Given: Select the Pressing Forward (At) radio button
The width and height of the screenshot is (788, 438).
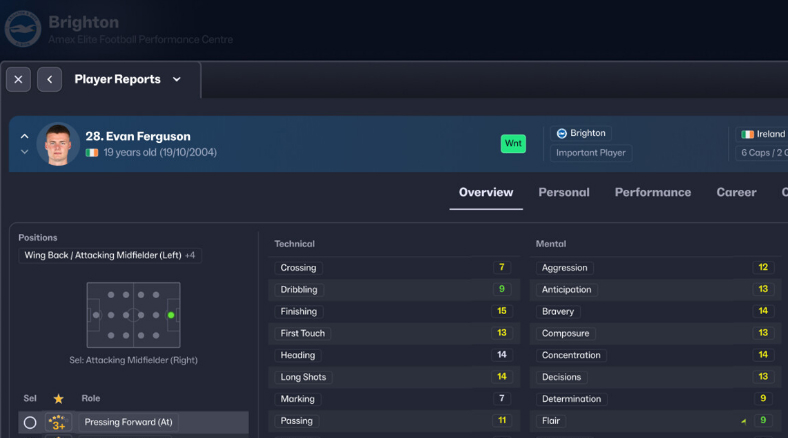Looking at the screenshot, I should click(30, 422).
